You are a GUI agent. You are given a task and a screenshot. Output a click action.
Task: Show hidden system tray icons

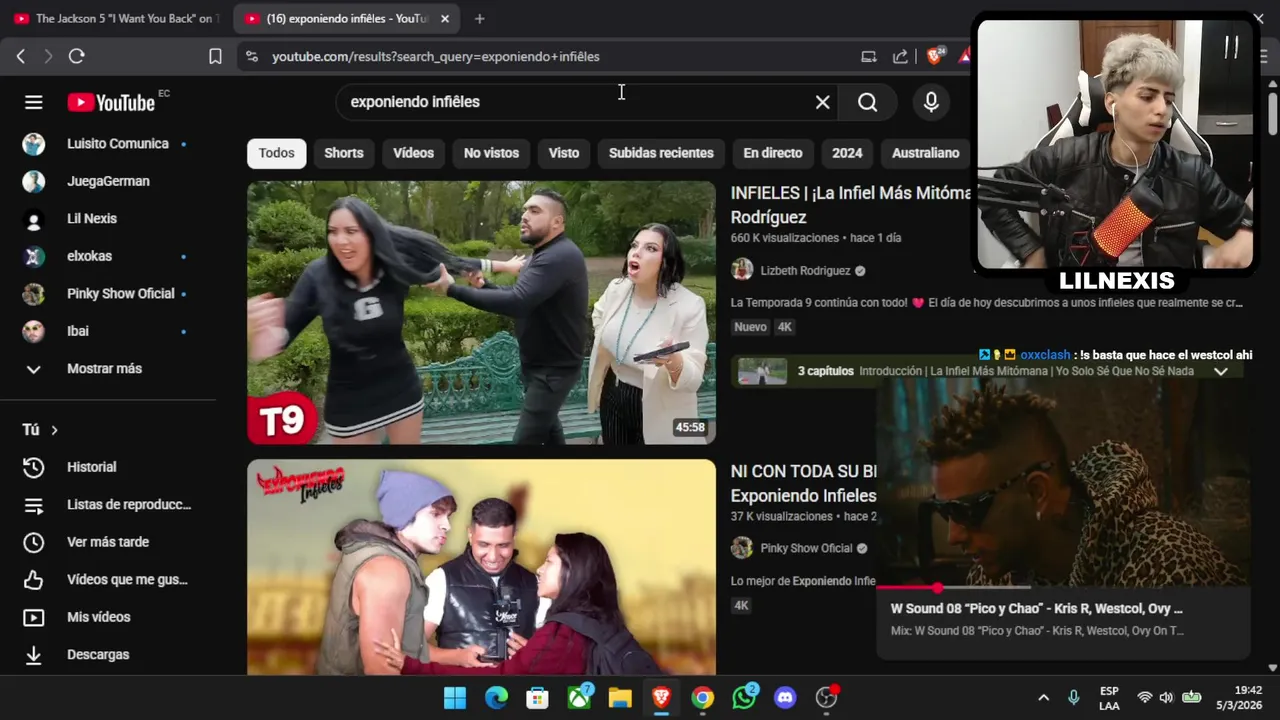1043,697
